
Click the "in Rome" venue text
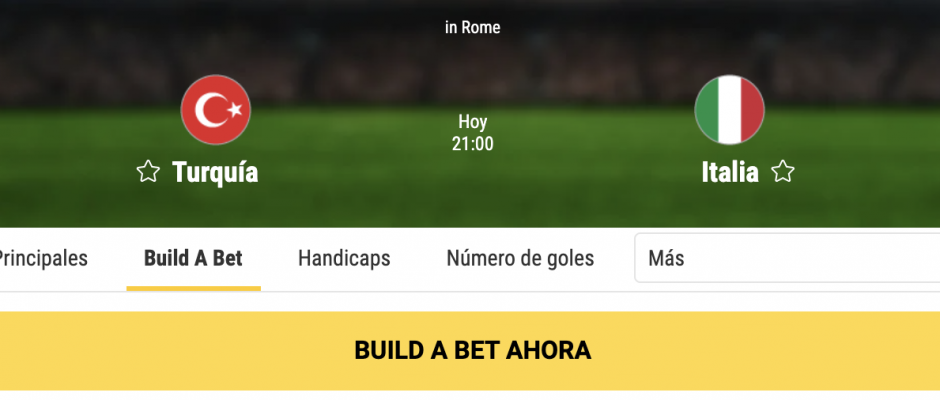(x=472, y=27)
